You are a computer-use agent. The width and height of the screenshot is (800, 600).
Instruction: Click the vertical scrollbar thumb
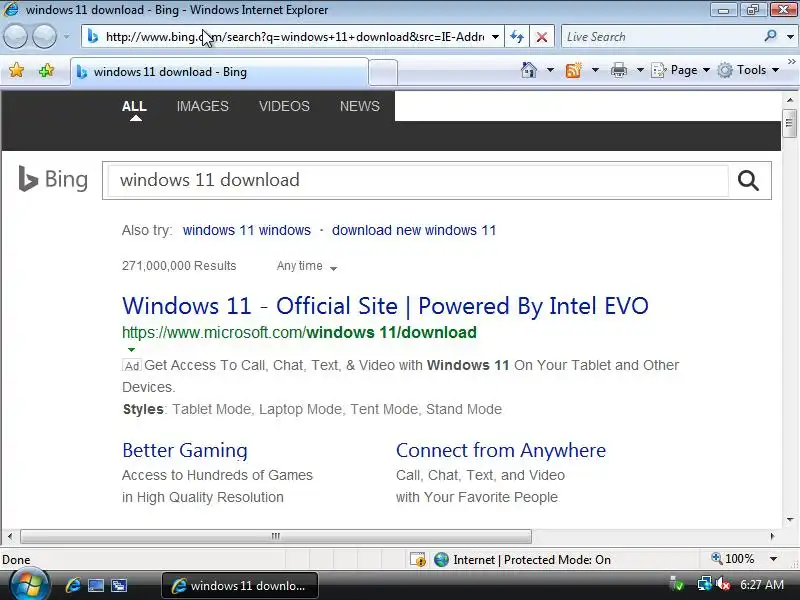point(790,123)
